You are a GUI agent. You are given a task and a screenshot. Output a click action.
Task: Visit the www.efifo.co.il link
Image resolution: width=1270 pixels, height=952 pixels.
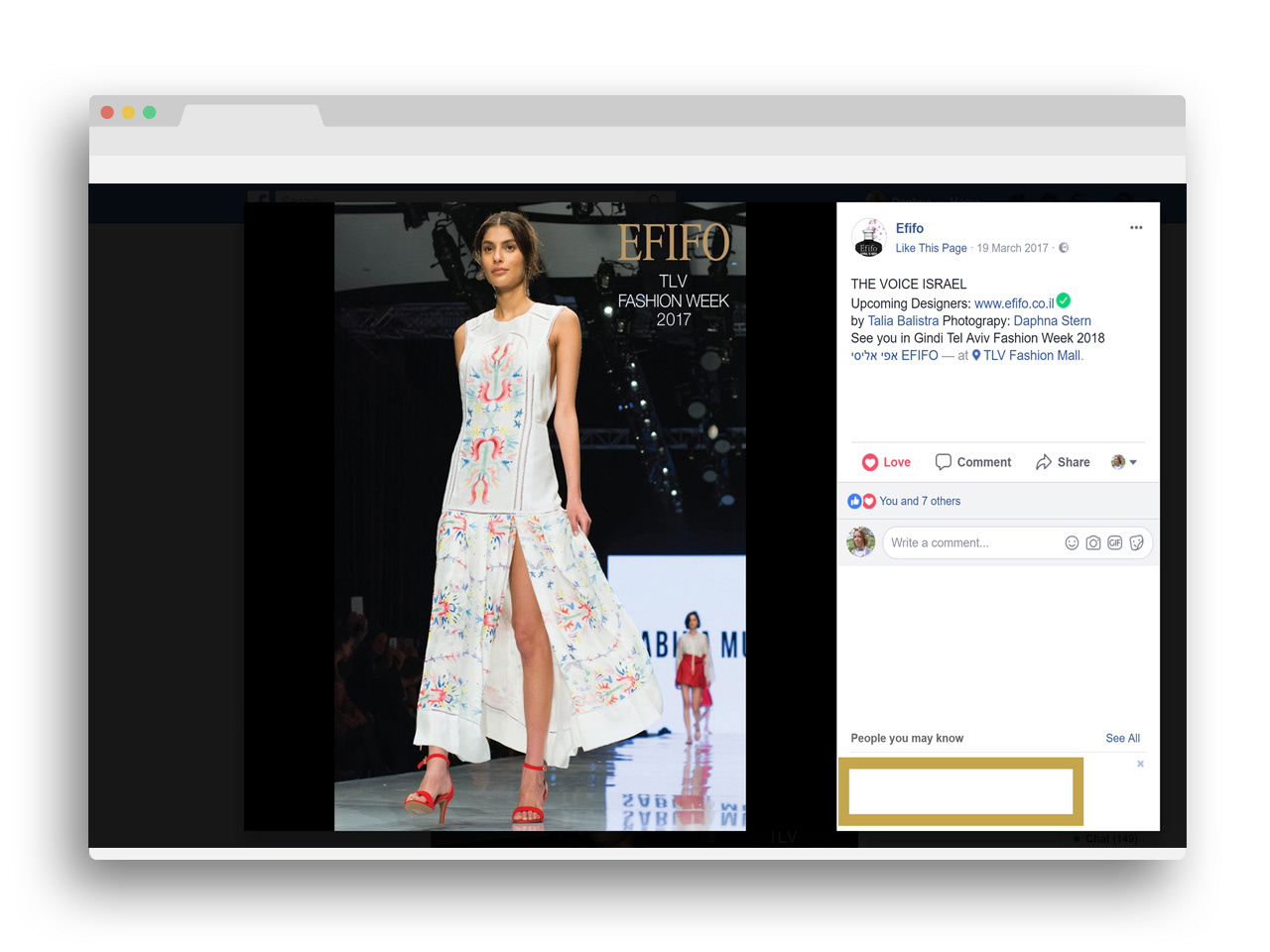tap(1014, 303)
